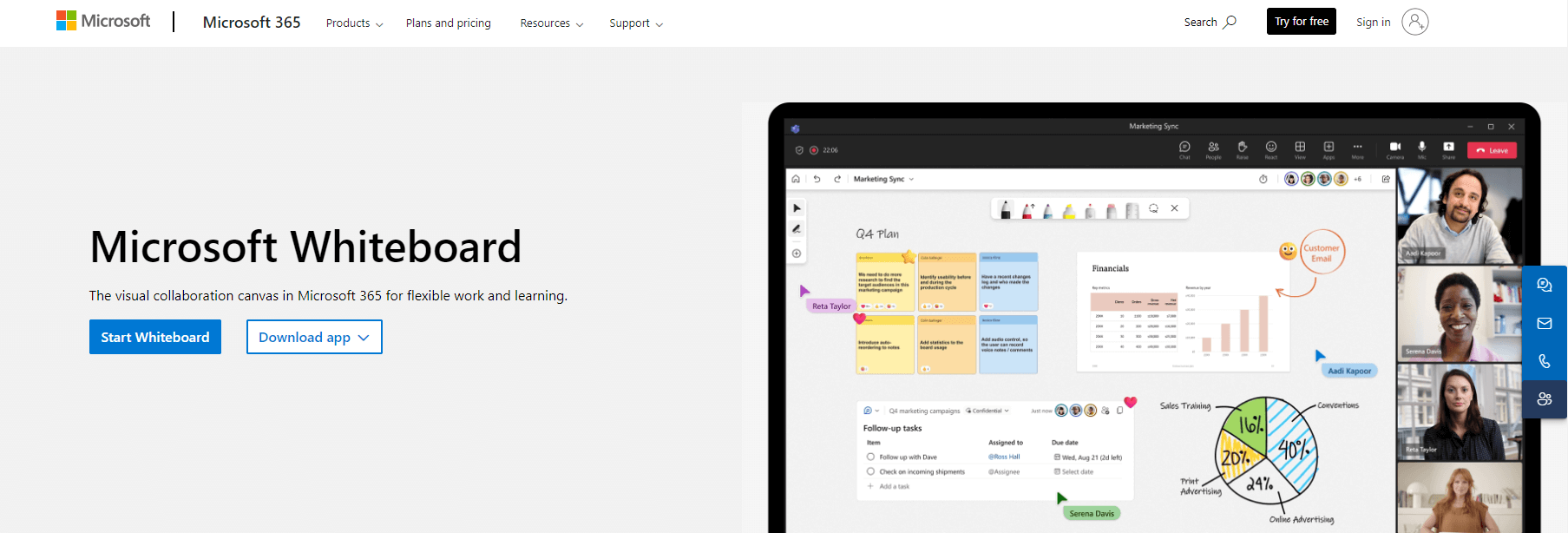This screenshot has width=1568, height=533.
Task: Open the Search magnifier in the header
Action: coord(1230,22)
